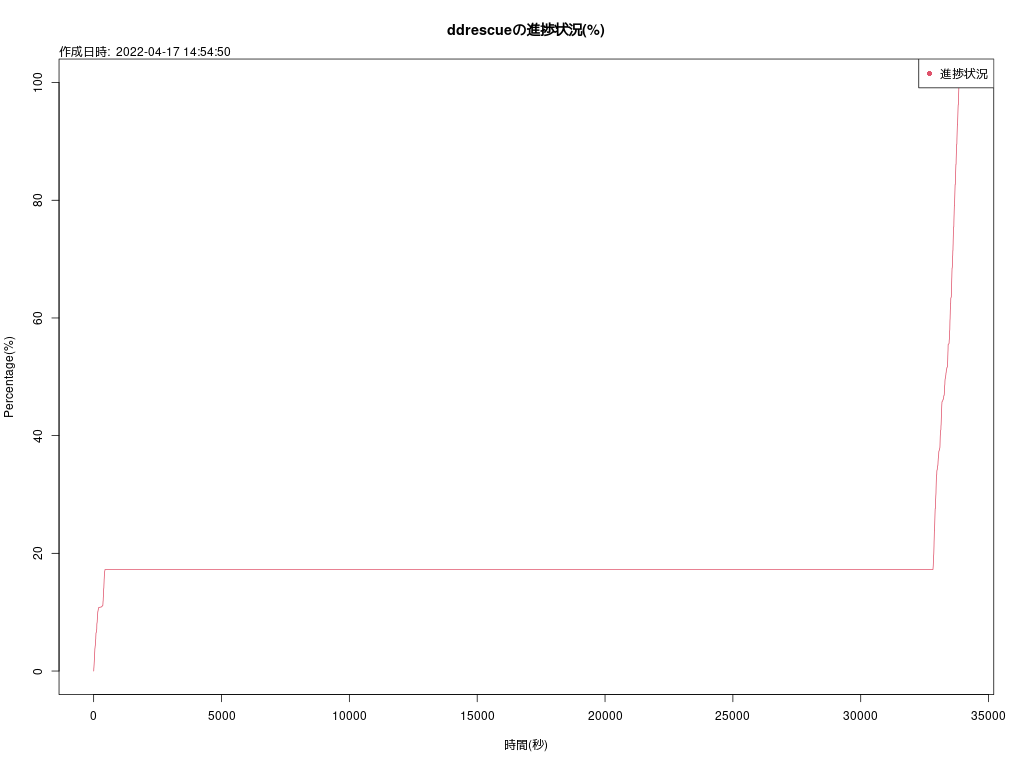Click the x-axis tick value 0
Image resolution: width=1024 pixels, height=768 pixels.
[x=93, y=716]
